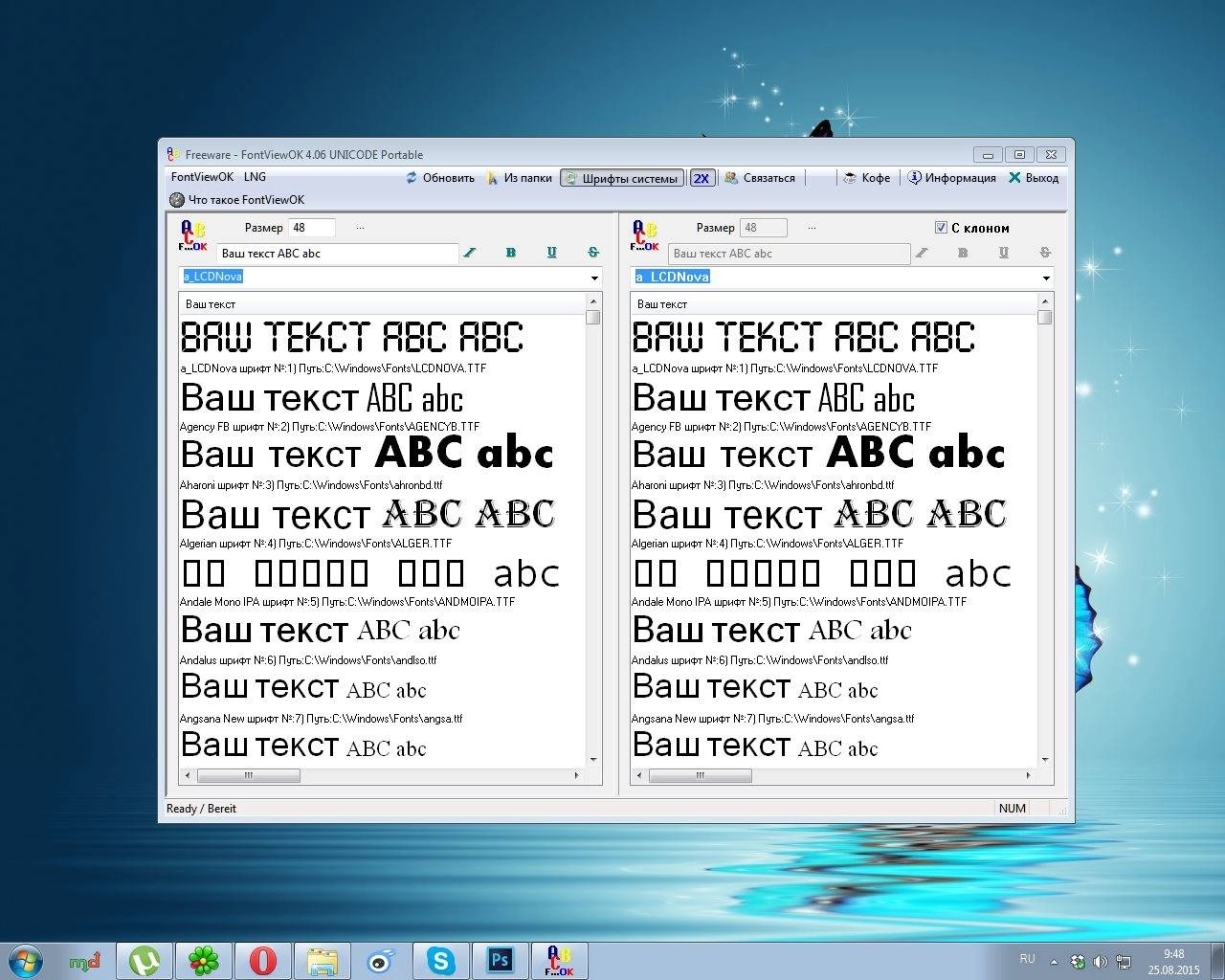Click left list vertical scrollbar up arrow
The image size is (1225, 980).
[x=593, y=302]
